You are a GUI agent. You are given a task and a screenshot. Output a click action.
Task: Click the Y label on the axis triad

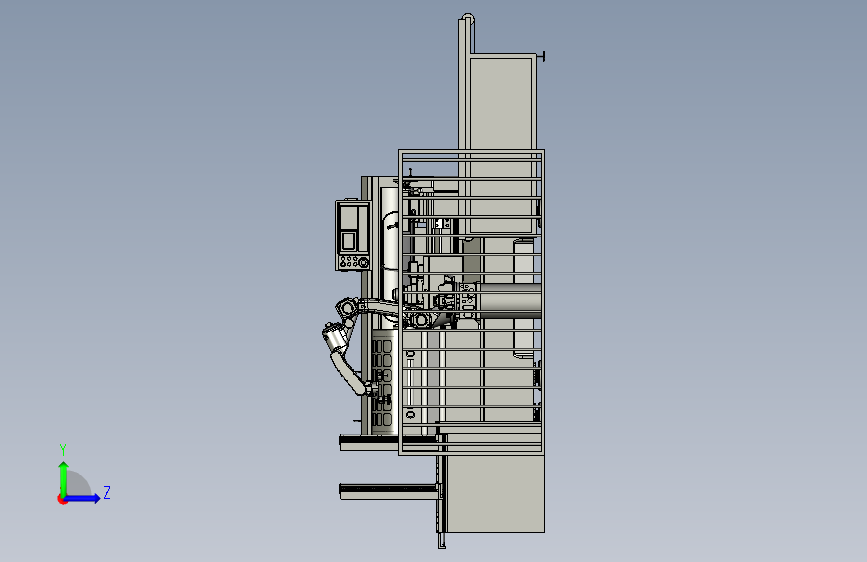pyautogui.click(x=63, y=449)
